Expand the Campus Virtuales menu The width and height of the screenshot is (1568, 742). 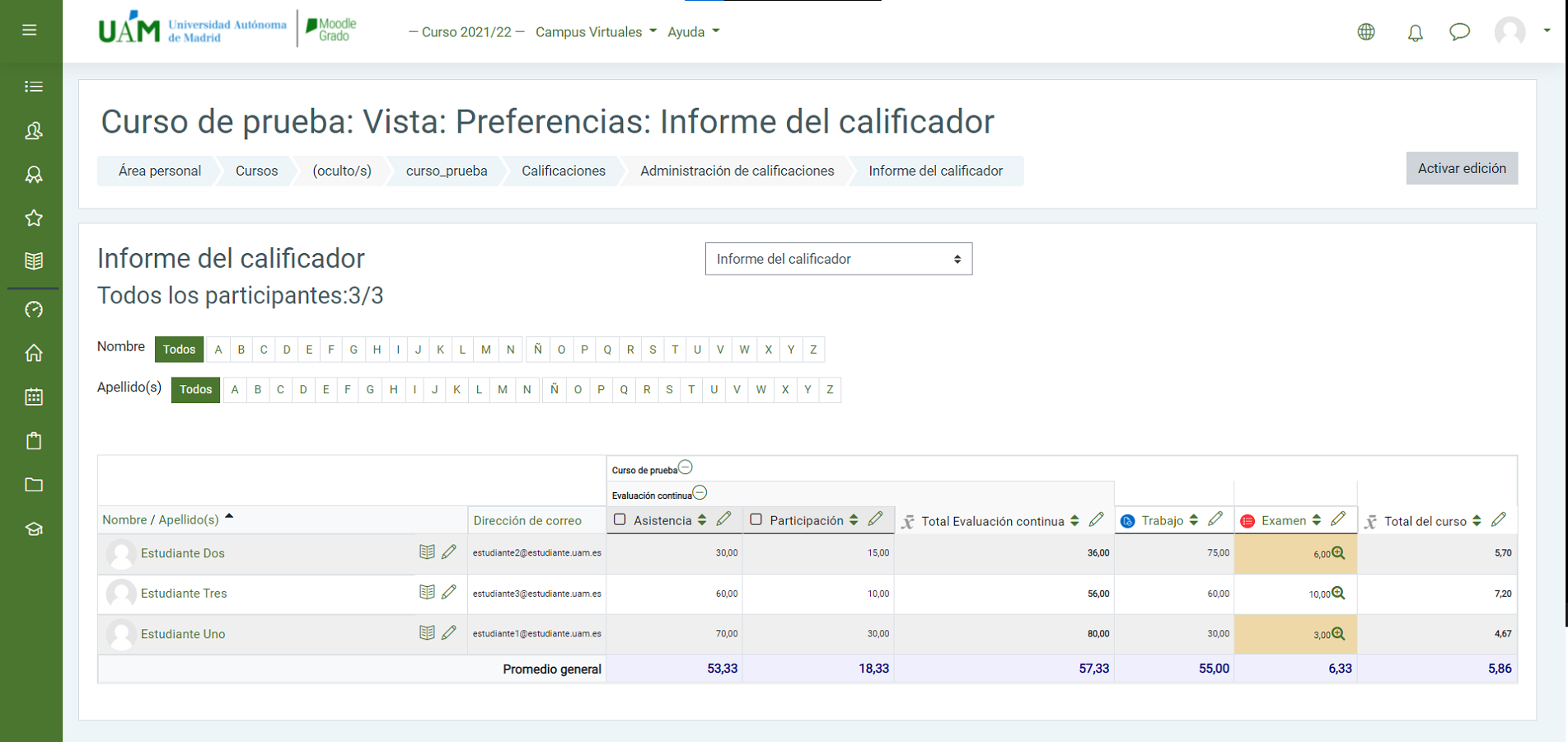tap(596, 32)
